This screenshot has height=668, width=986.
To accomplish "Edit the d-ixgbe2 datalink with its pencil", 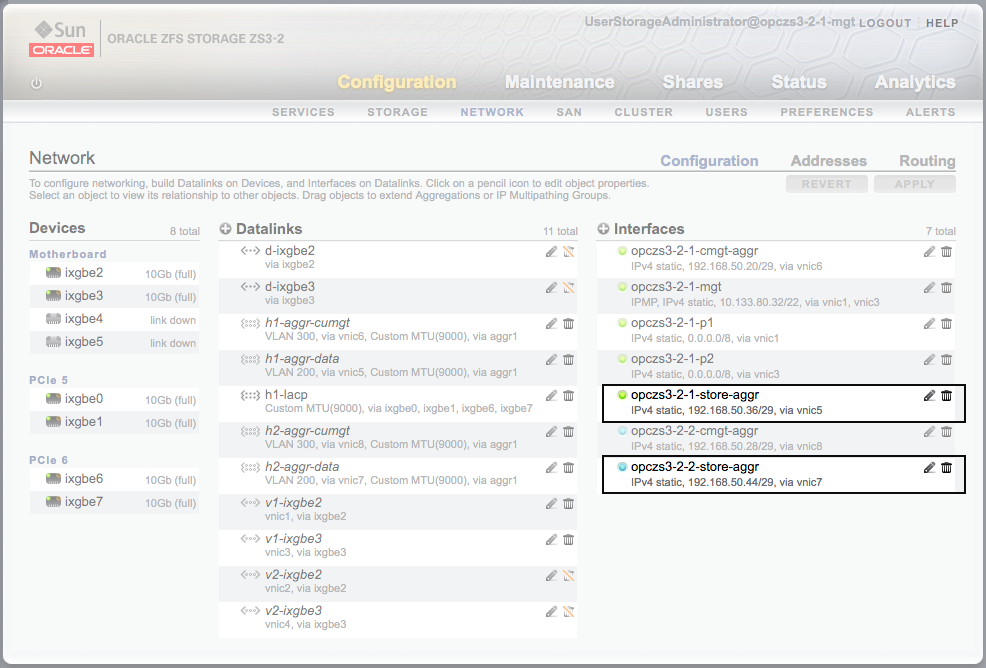I will pos(551,252).
